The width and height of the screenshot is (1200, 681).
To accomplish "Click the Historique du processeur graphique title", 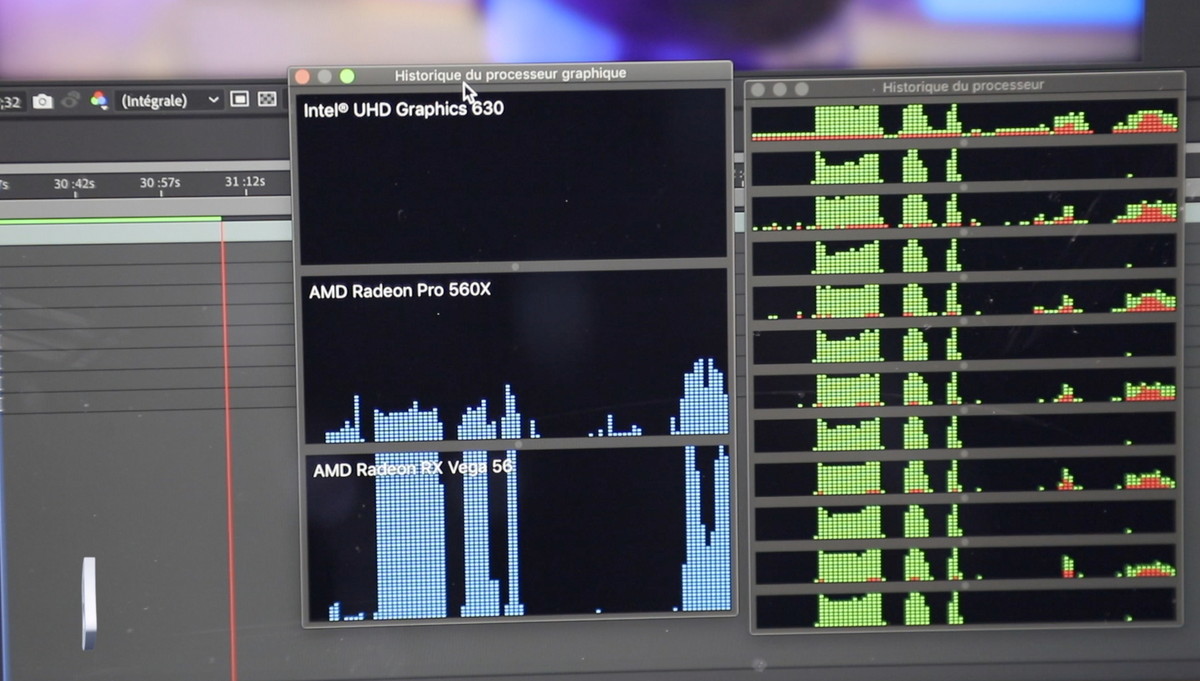I will pyautogui.click(x=510, y=74).
